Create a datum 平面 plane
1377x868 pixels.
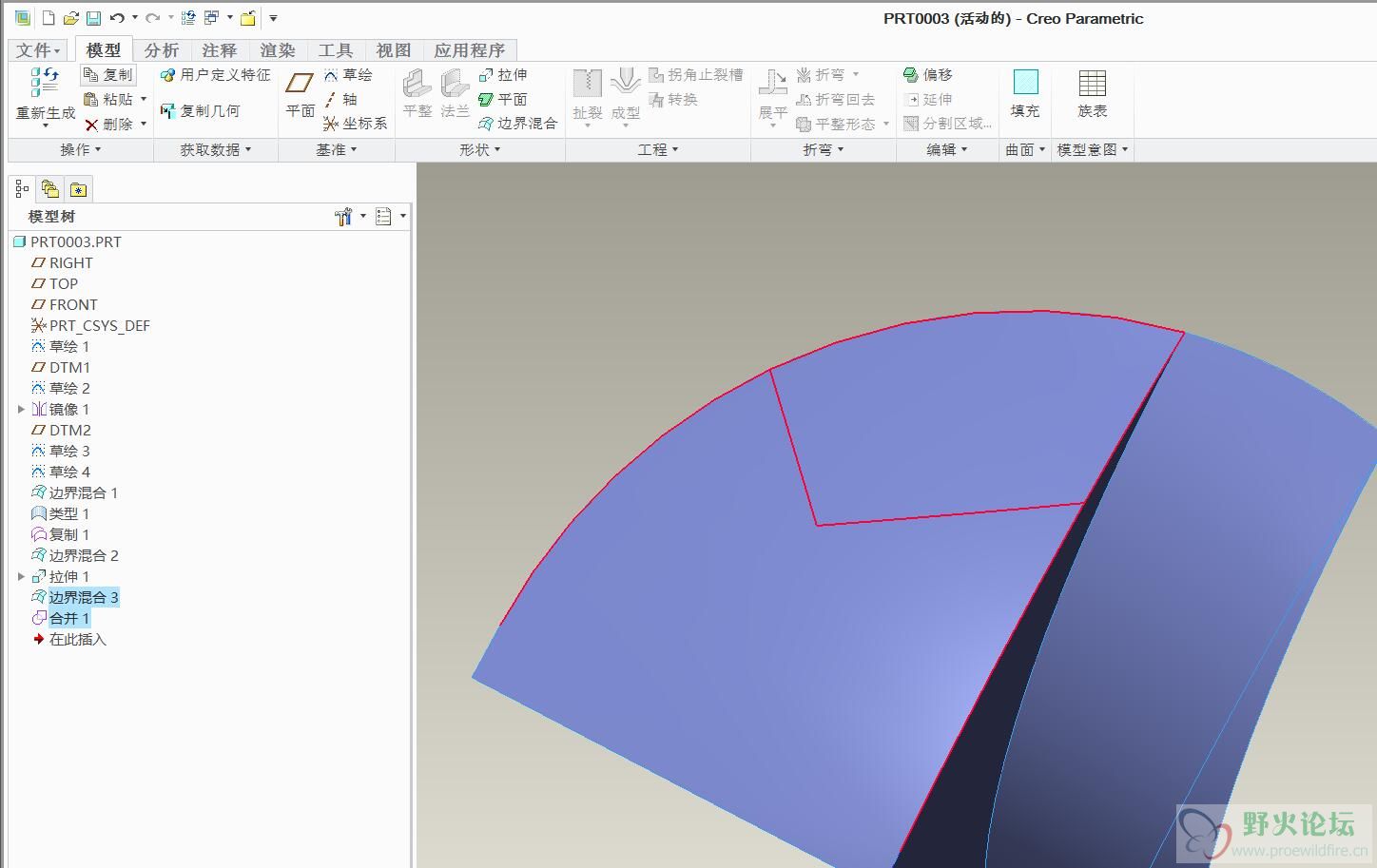pos(301,95)
